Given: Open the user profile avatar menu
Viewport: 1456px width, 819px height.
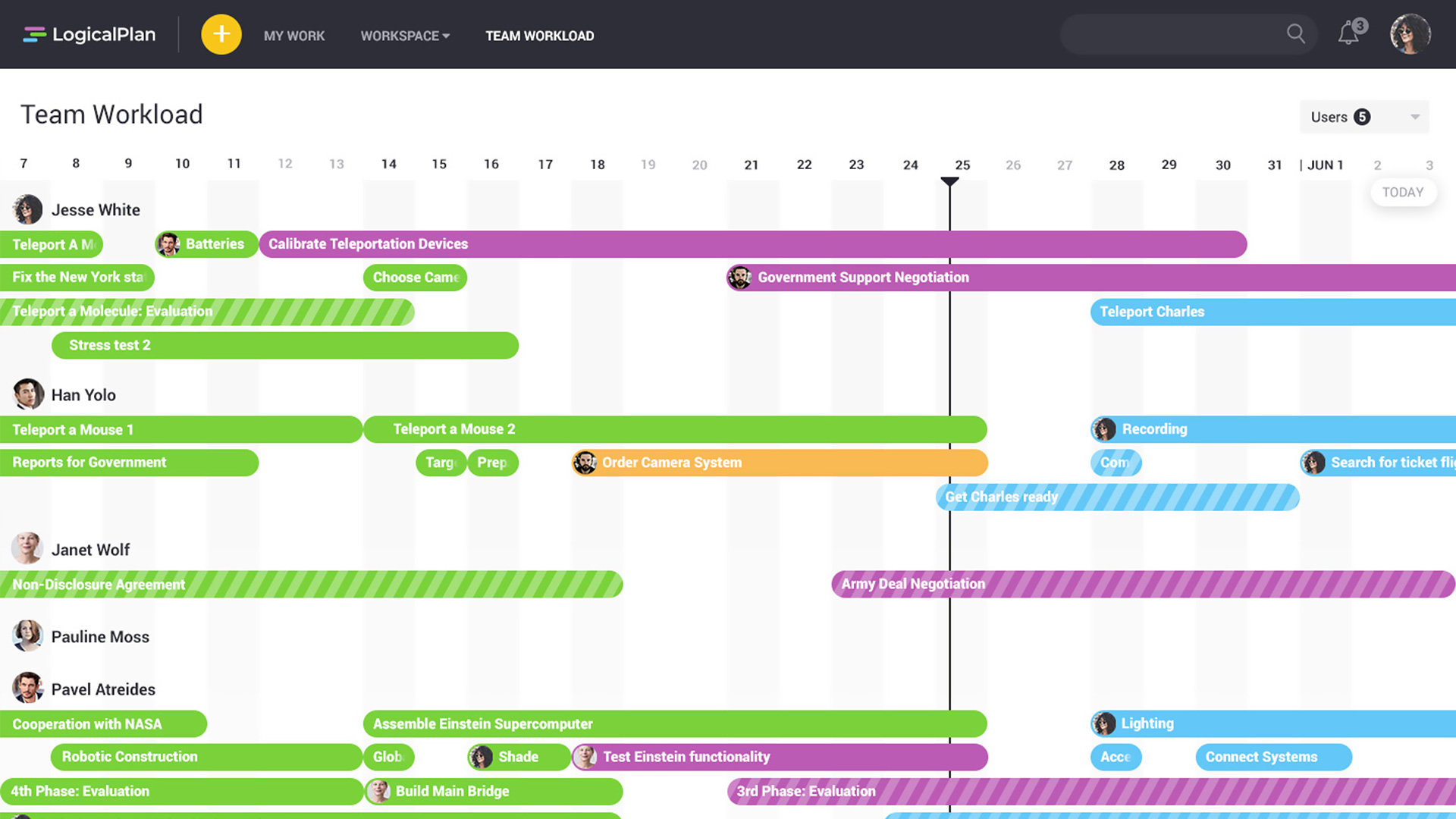Looking at the screenshot, I should click(1410, 34).
